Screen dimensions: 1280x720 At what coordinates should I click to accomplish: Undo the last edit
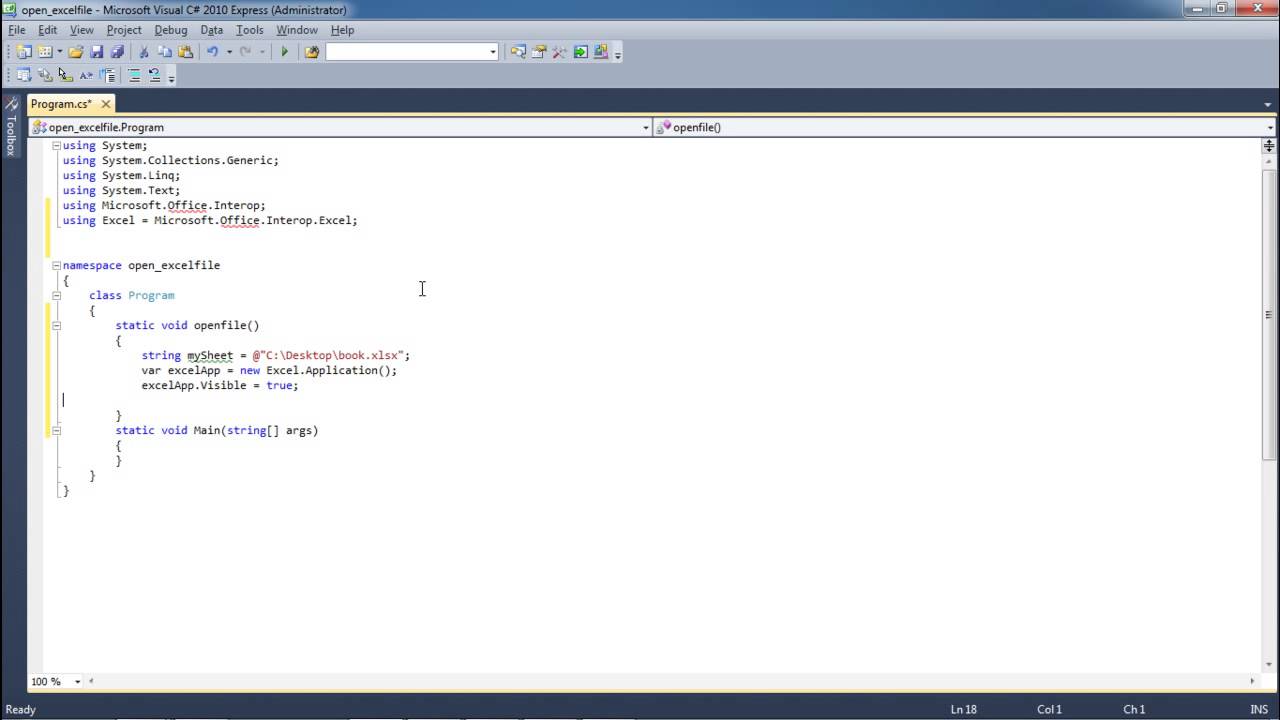click(212, 51)
